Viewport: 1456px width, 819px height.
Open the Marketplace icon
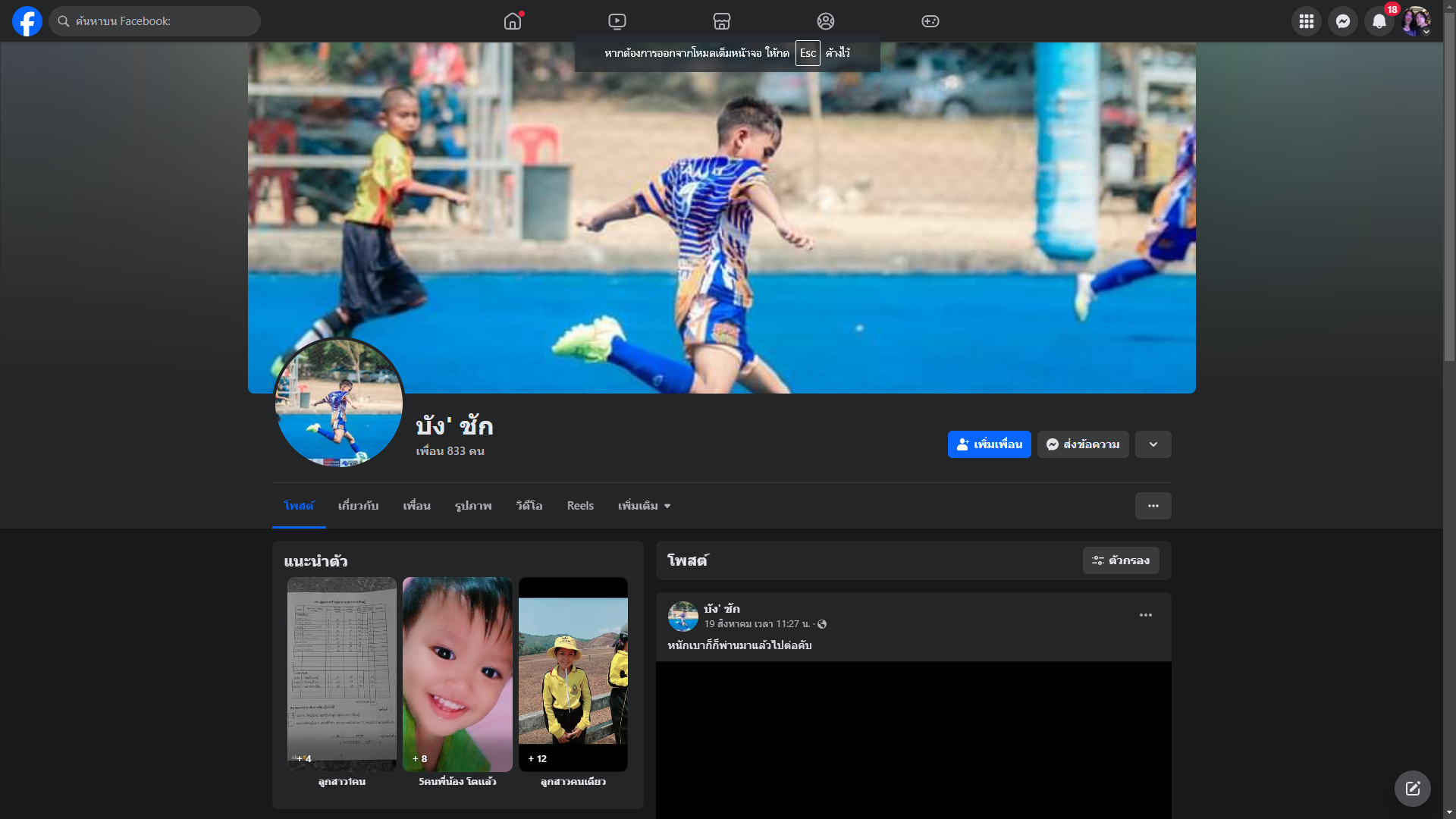pos(721,21)
